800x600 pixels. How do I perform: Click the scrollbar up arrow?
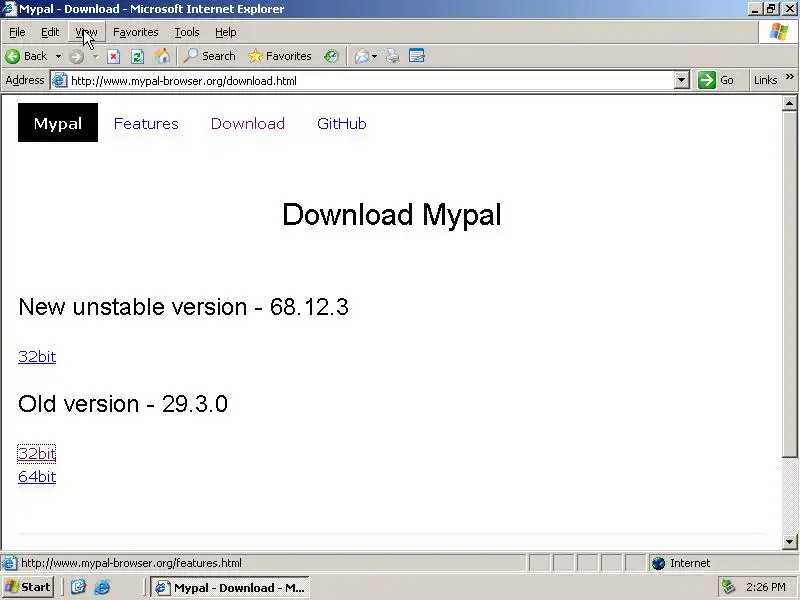[789, 104]
